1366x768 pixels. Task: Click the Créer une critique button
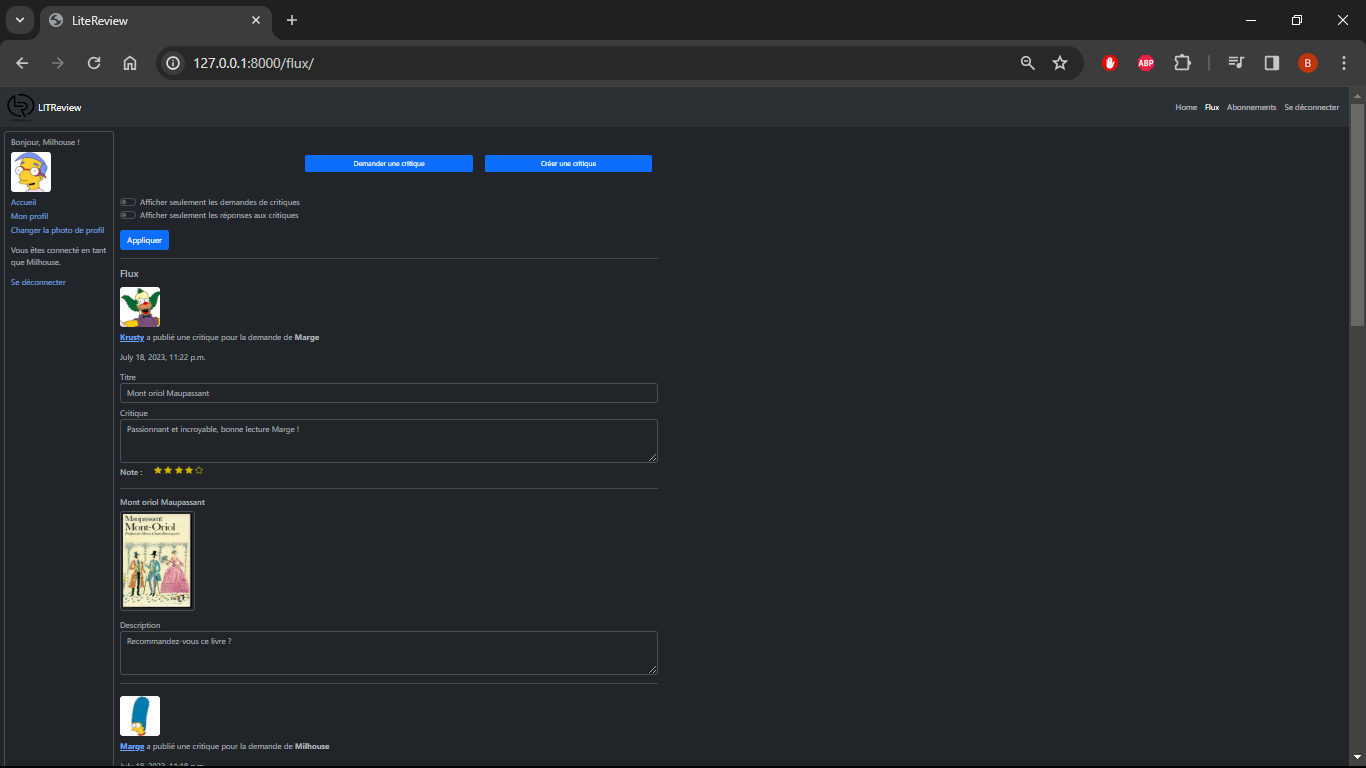tap(568, 163)
